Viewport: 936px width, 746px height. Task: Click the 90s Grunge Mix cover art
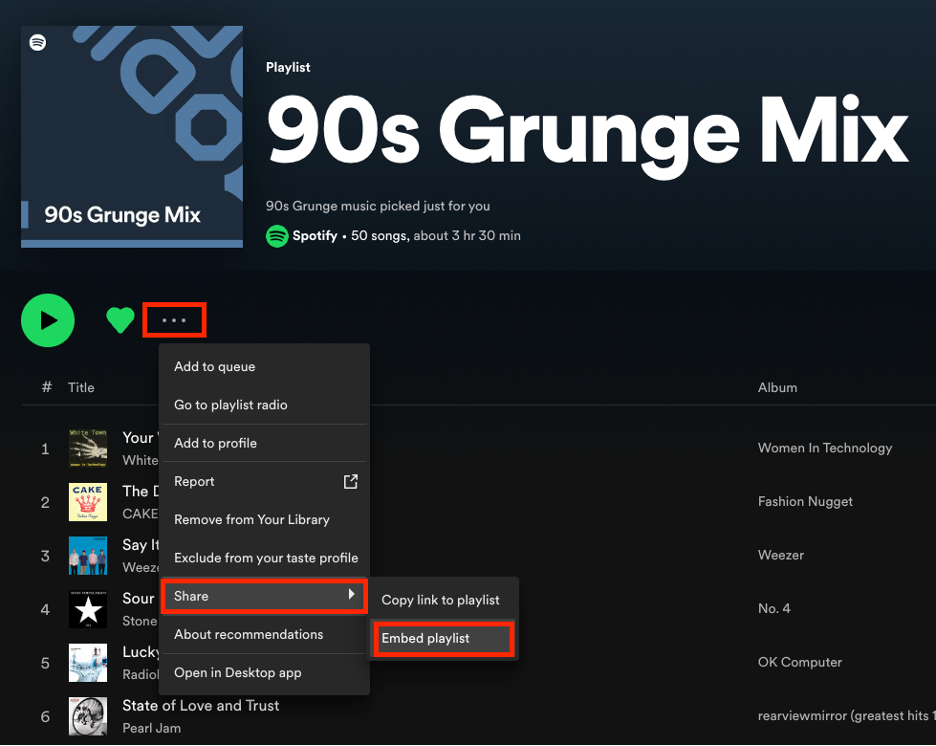point(132,137)
